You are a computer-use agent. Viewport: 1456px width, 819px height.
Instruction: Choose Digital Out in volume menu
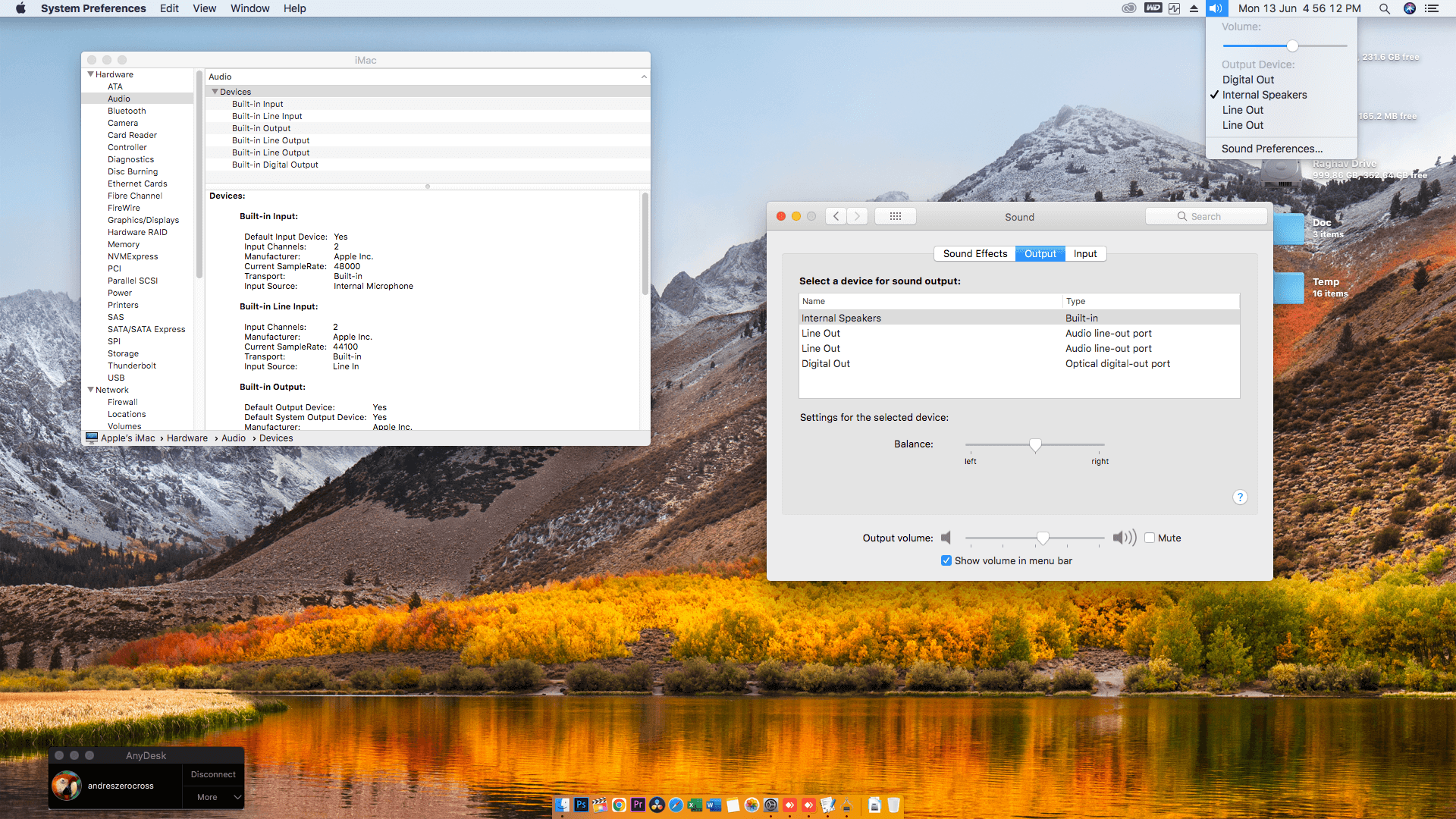(x=1281, y=80)
